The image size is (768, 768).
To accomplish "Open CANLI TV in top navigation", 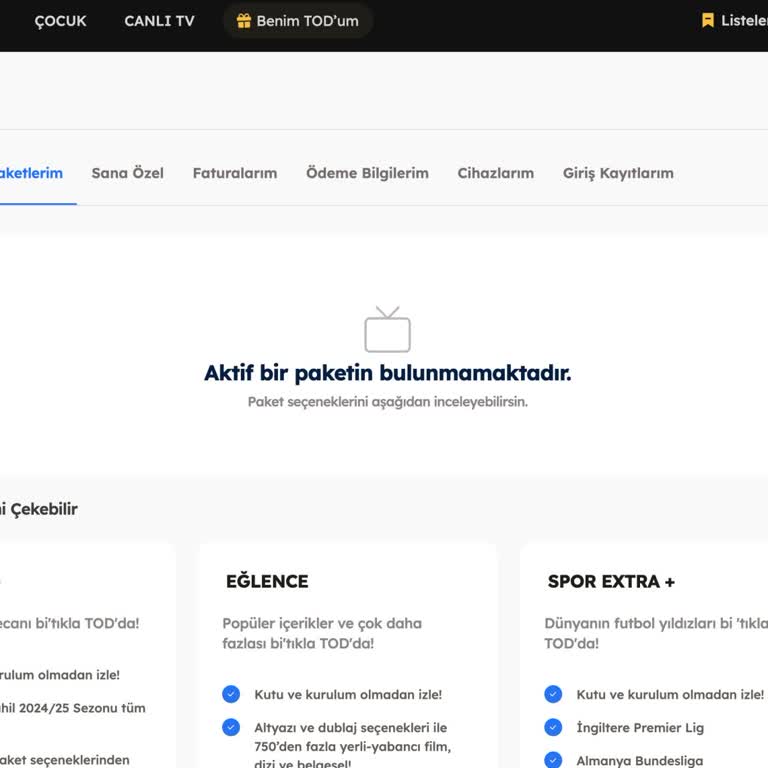I will tap(159, 21).
